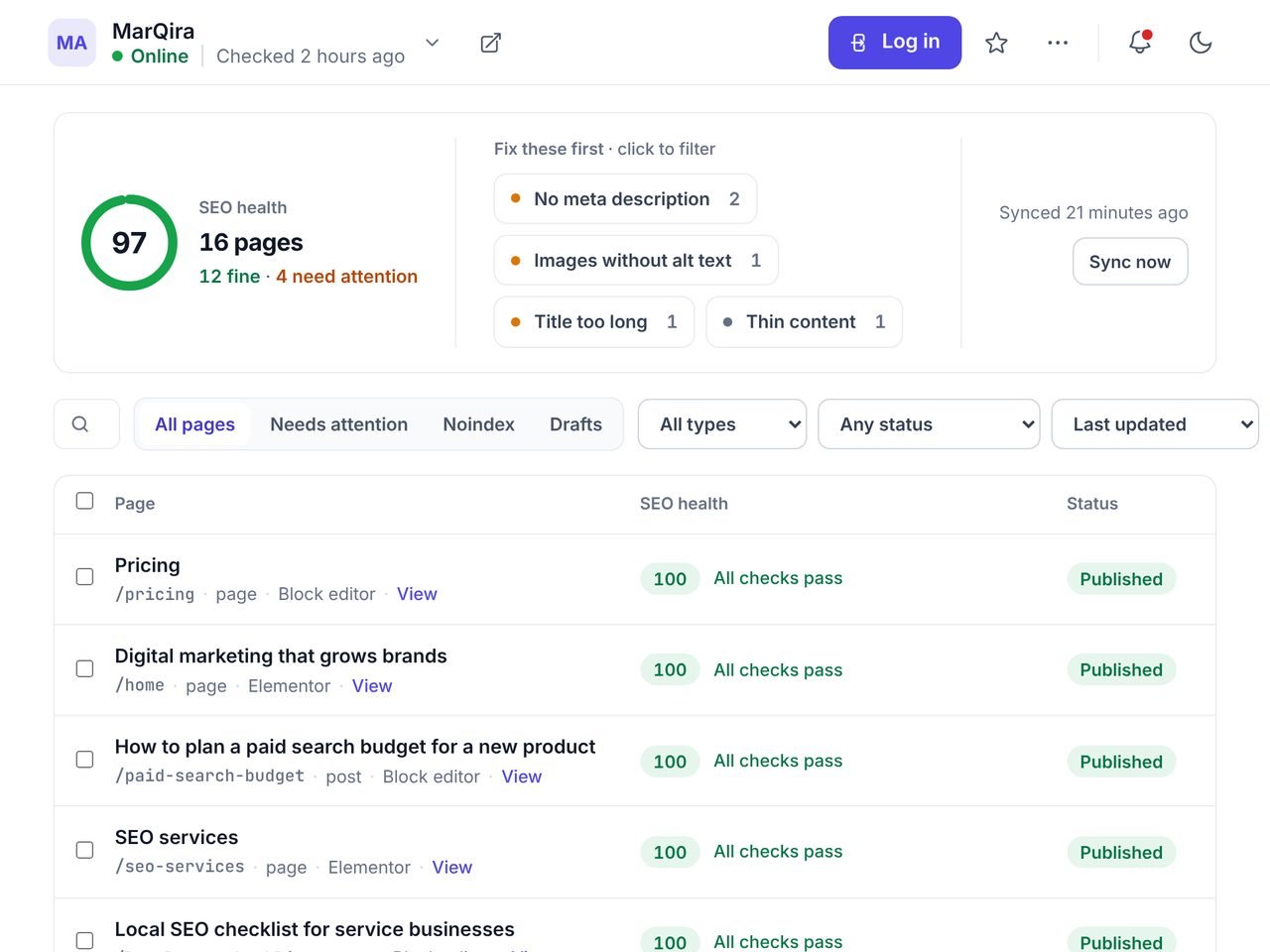Tick the select-all pages checkbox
This screenshot has height=952, width=1270.
(85, 501)
